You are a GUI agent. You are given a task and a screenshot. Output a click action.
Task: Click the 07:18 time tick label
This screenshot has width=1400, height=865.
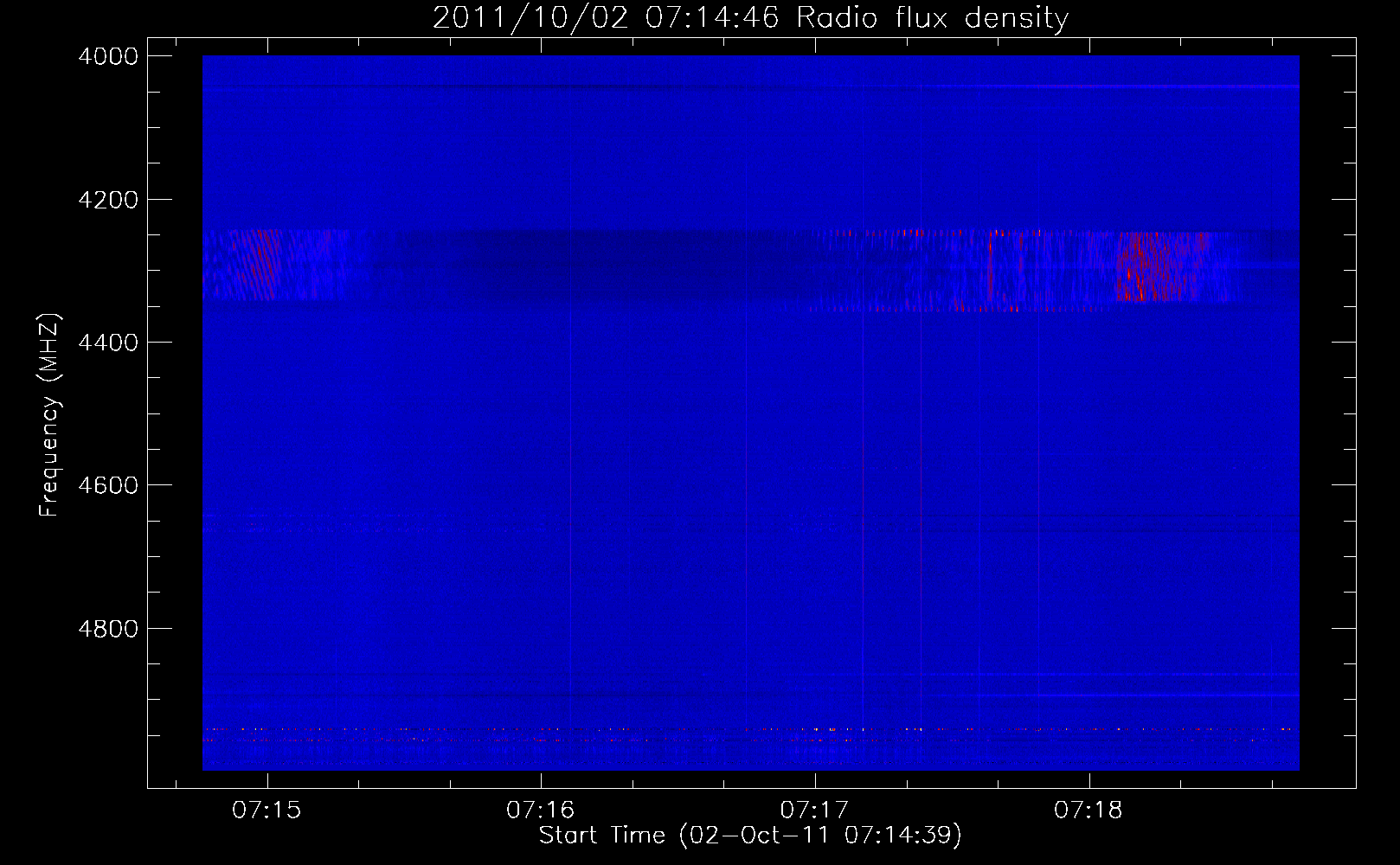[1089, 811]
